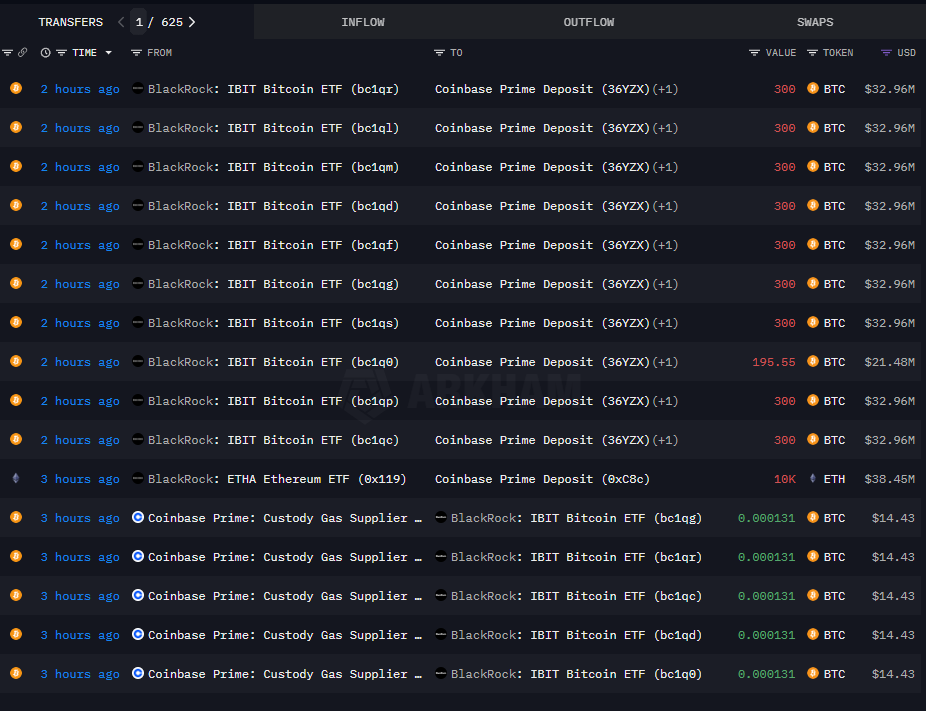Click BTC token icon in the bc1qs sender row

[x=813, y=322]
